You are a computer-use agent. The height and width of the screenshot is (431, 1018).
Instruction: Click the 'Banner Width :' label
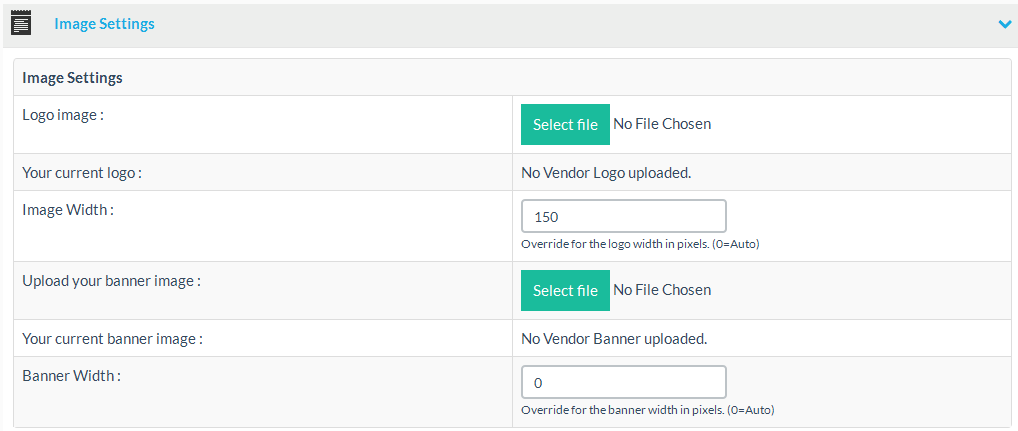71,376
